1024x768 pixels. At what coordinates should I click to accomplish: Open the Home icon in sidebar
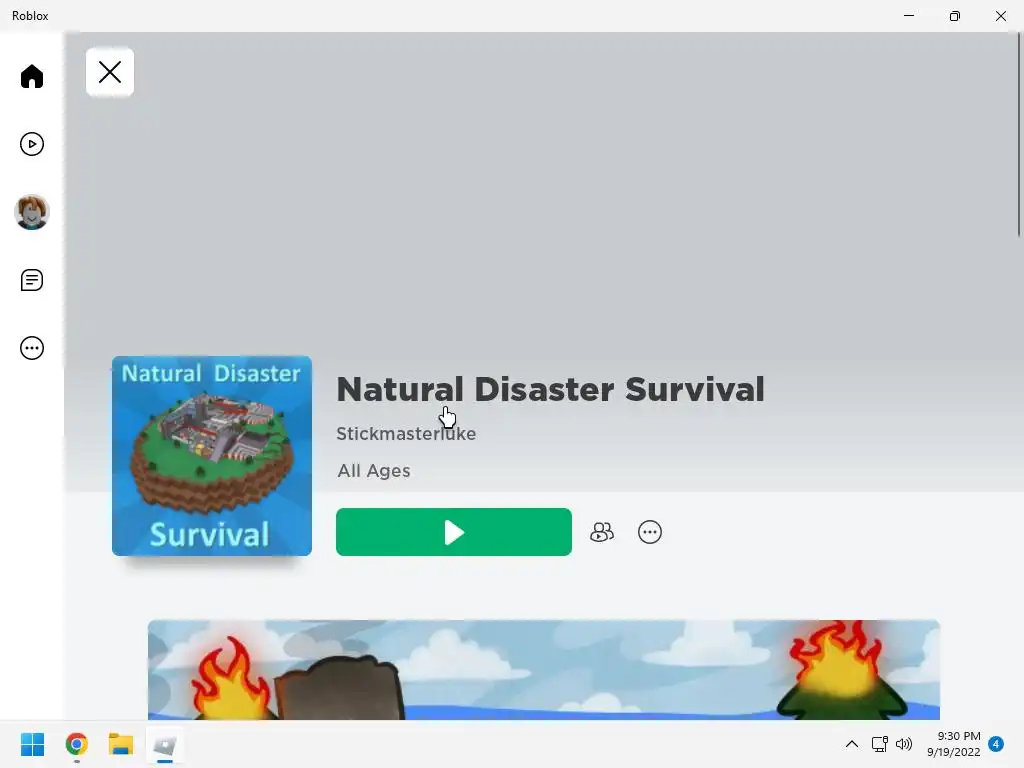click(x=31, y=76)
